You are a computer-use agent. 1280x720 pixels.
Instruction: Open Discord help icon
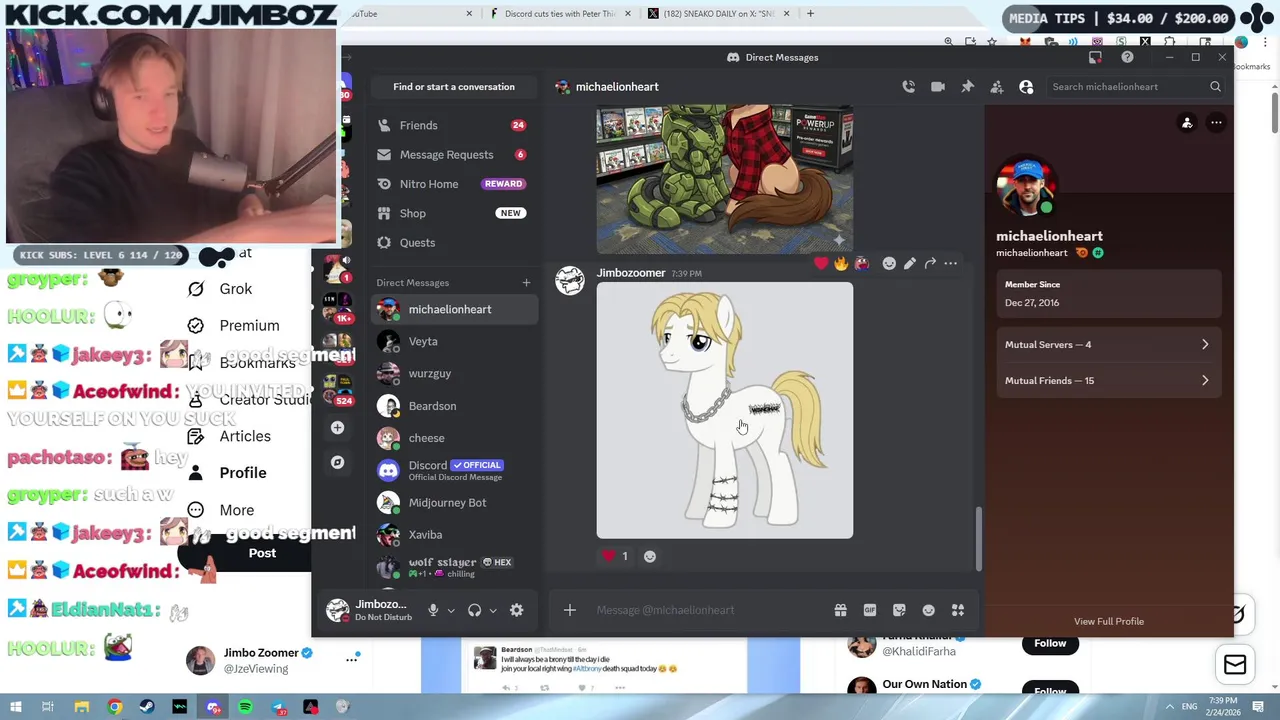click(x=1127, y=57)
